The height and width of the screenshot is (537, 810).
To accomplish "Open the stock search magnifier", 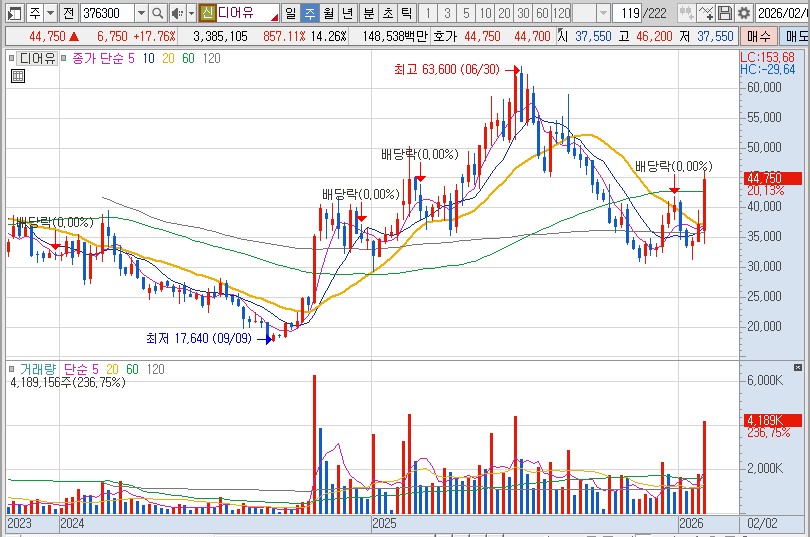I will [158, 13].
